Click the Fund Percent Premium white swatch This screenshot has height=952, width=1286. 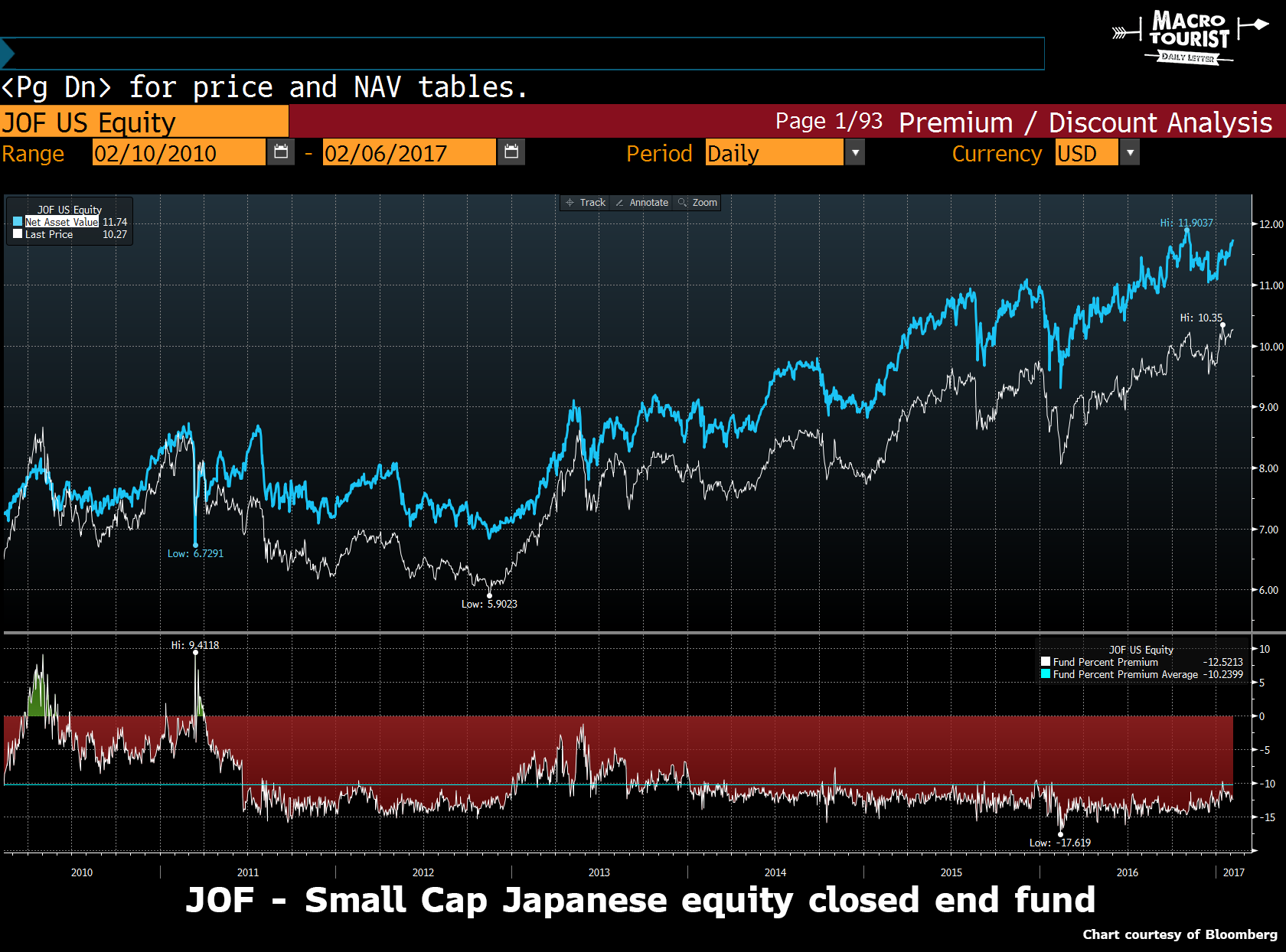point(1046,662)
